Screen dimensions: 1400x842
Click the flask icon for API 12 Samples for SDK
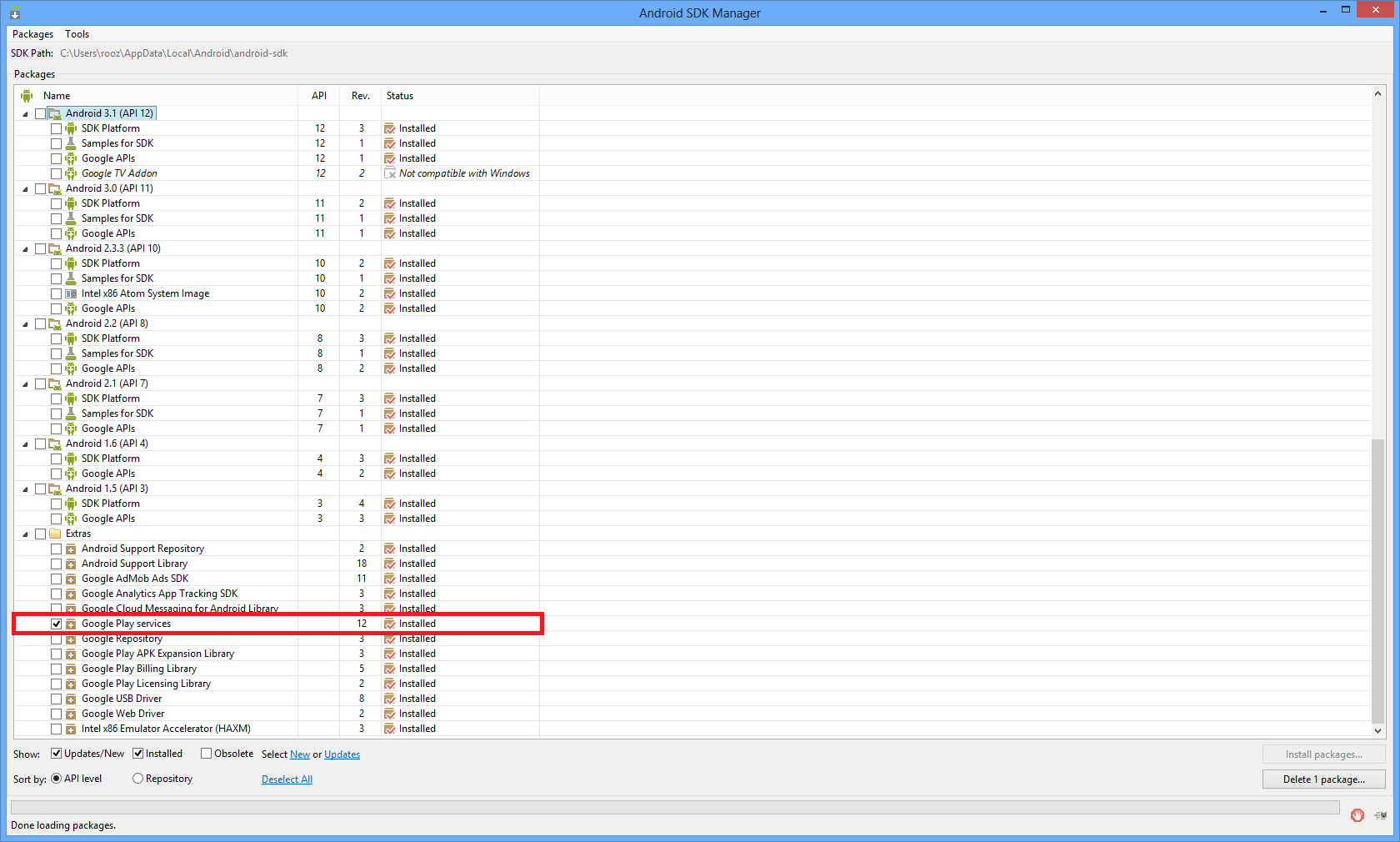tap(71, 143)
